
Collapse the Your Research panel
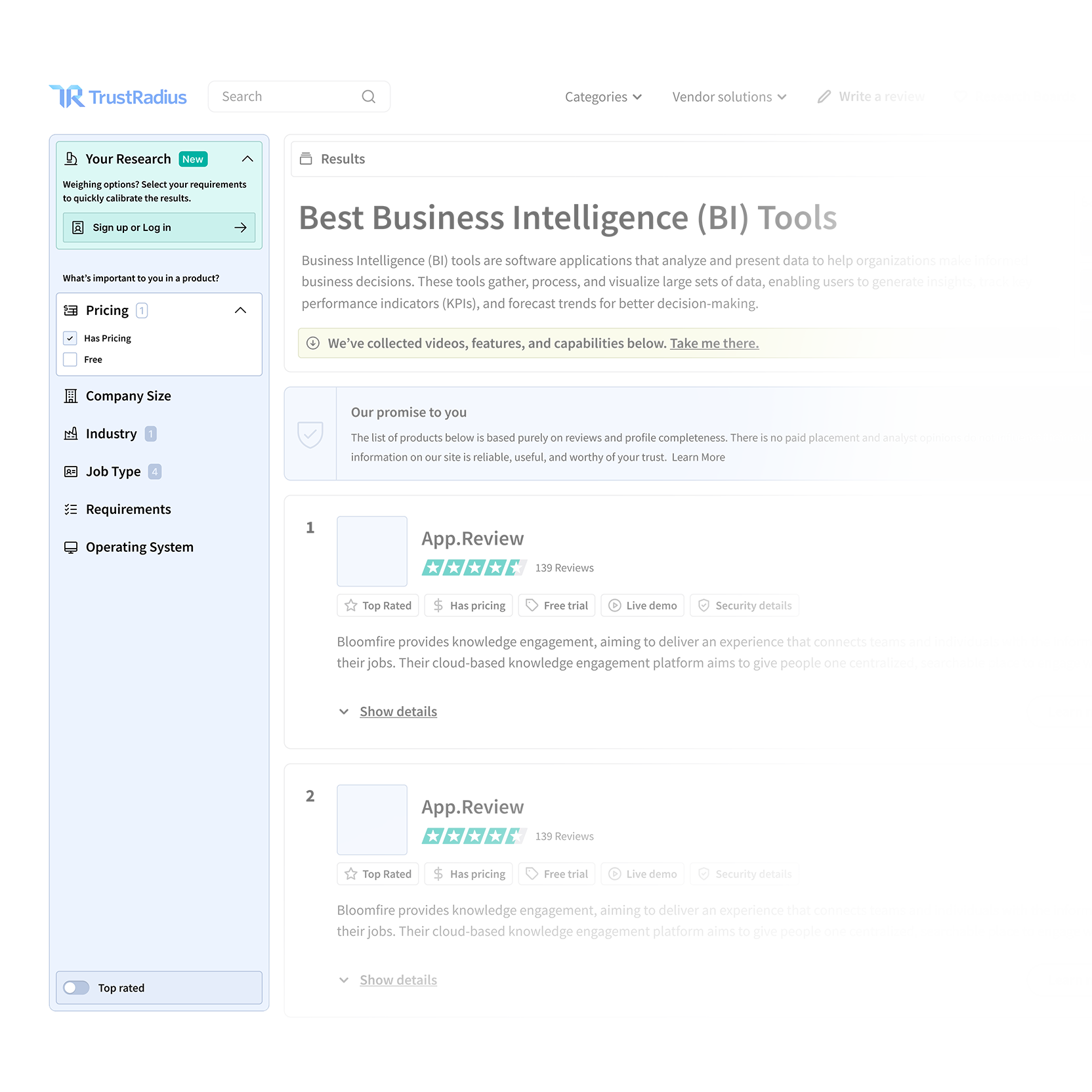pos(247,159)
